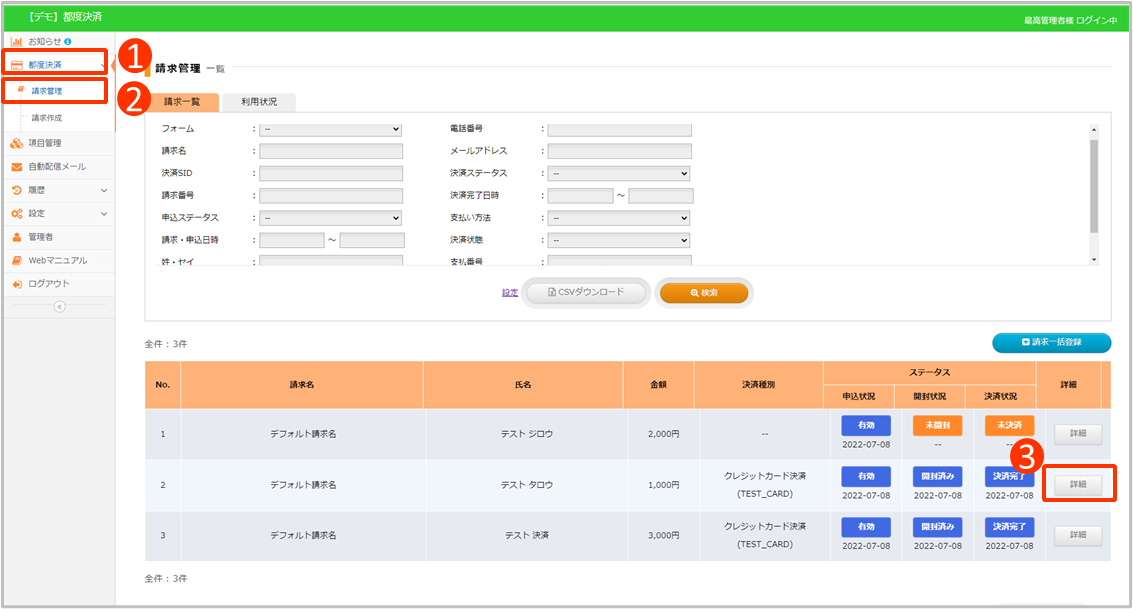
Task: Expand the 設定 sidebar menu
Action: [x=103, y=214]
